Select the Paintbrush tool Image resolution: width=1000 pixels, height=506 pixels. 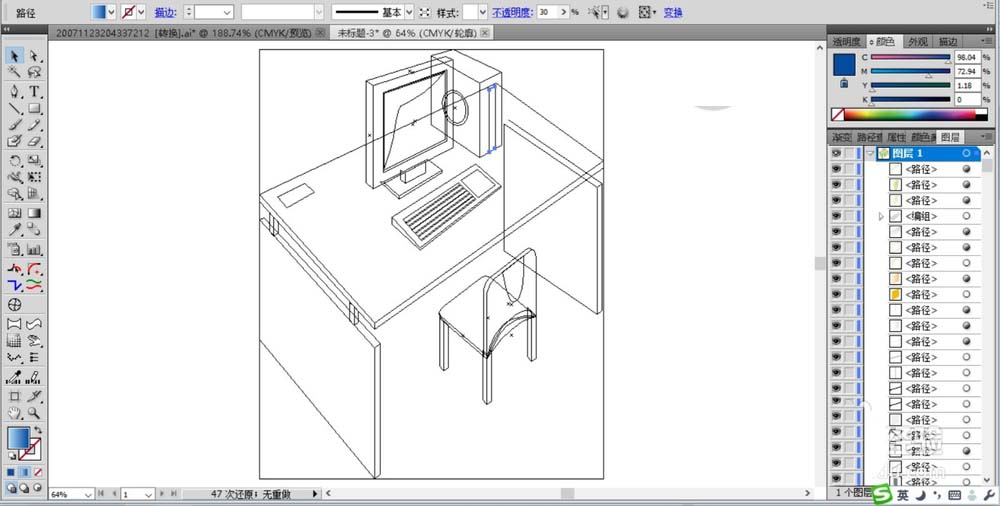[x=14, y=125]
